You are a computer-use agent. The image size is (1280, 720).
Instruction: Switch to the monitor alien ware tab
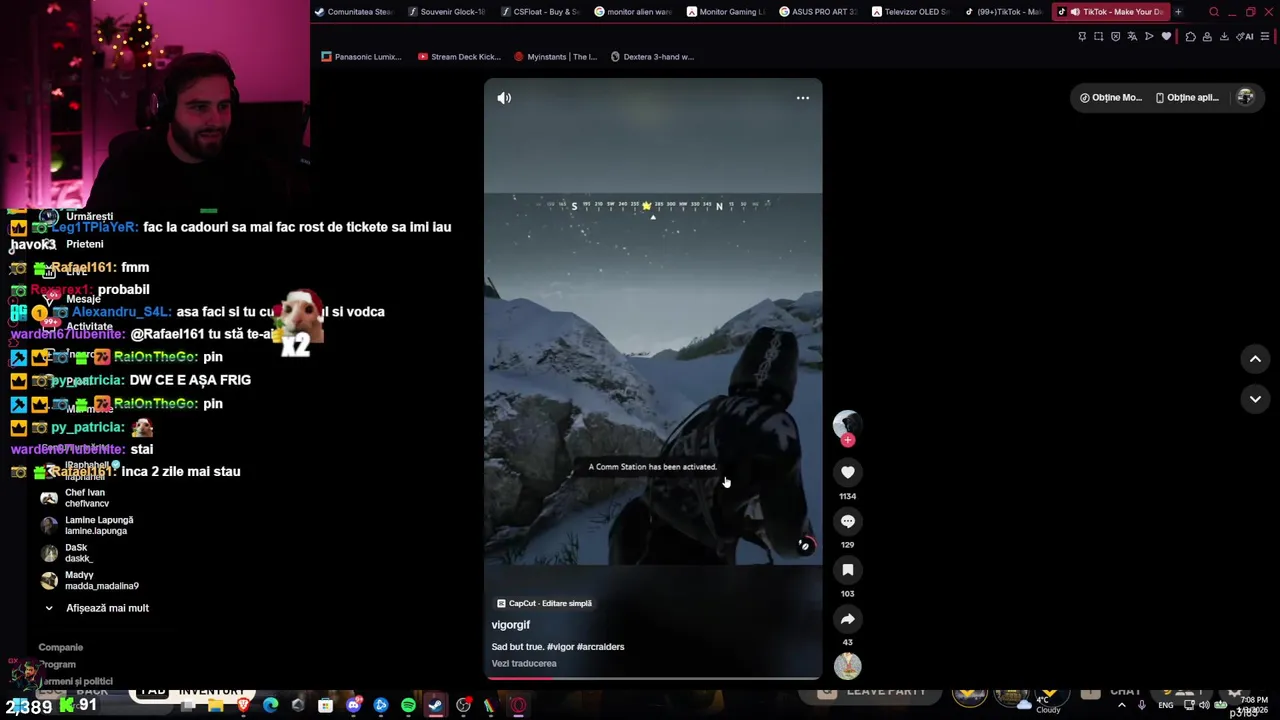[632, 12]
